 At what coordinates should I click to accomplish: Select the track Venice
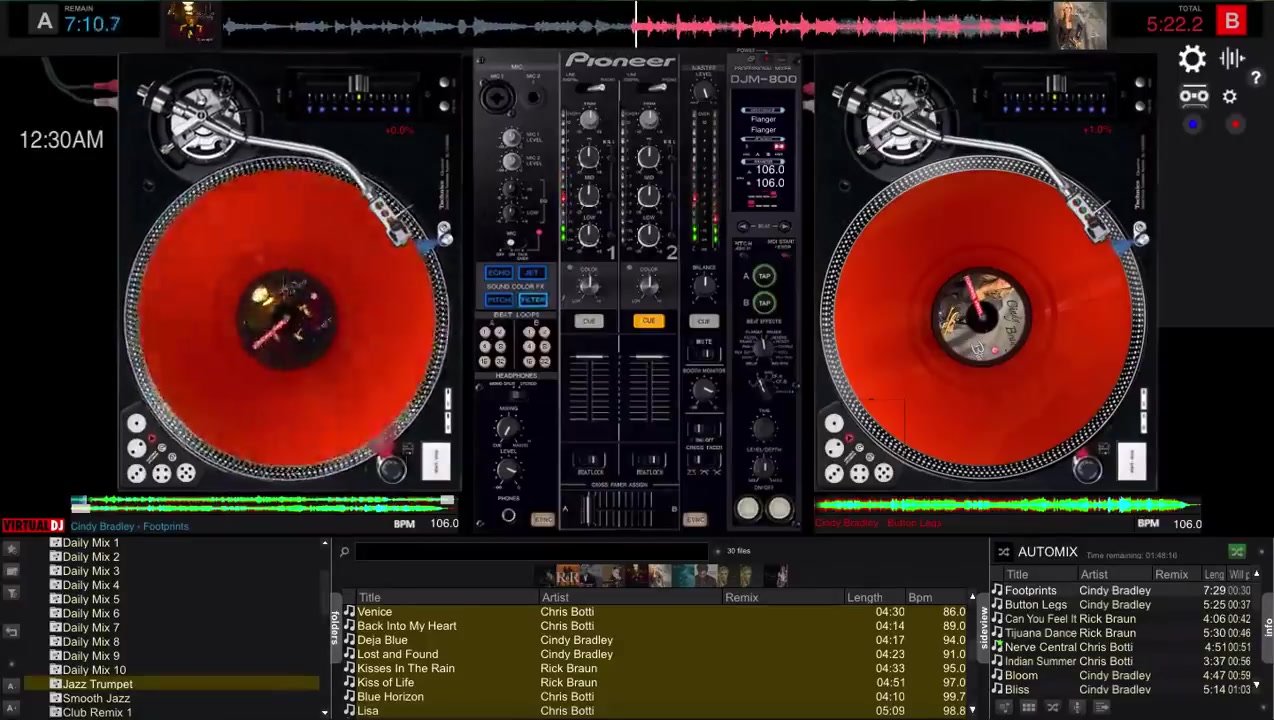coord(656,611)
